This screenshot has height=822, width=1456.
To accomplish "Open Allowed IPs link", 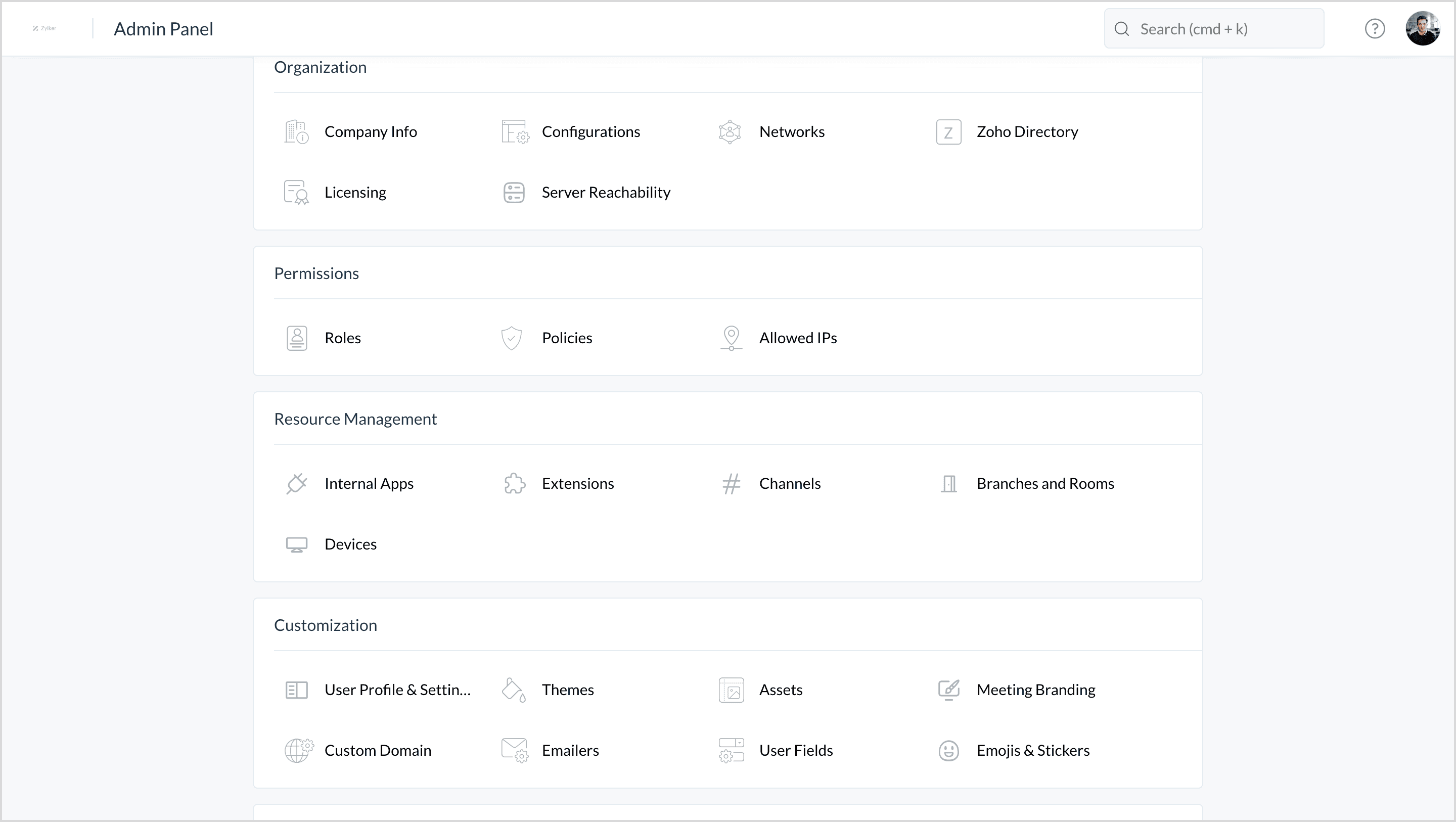I will (x=798, y=338).
